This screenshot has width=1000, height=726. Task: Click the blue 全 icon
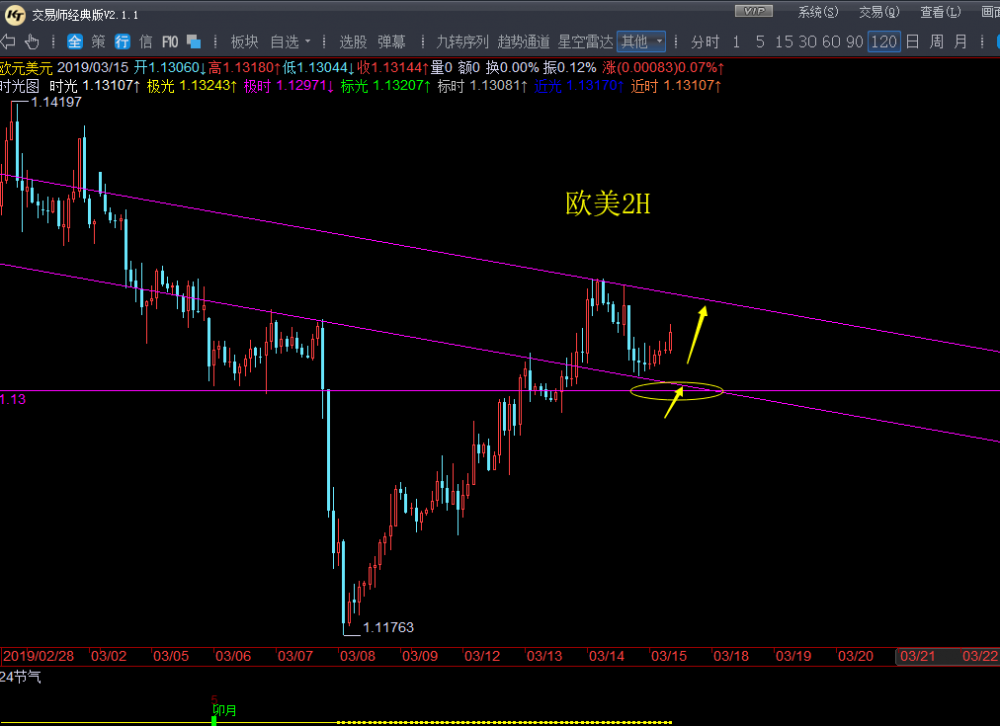75,42
